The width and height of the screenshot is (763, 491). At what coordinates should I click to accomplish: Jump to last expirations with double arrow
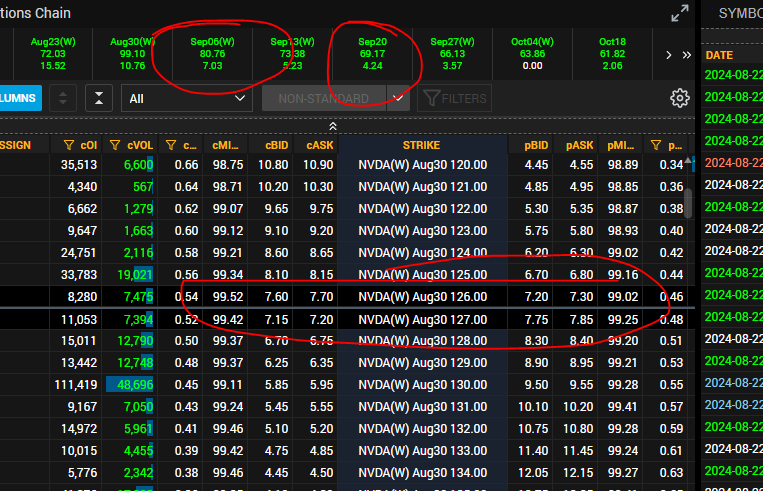pos(687,55)
